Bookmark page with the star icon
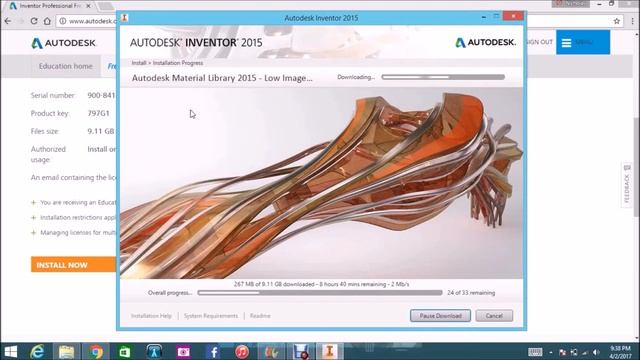The height and width of the screenshot is (360, 640). 616,21
